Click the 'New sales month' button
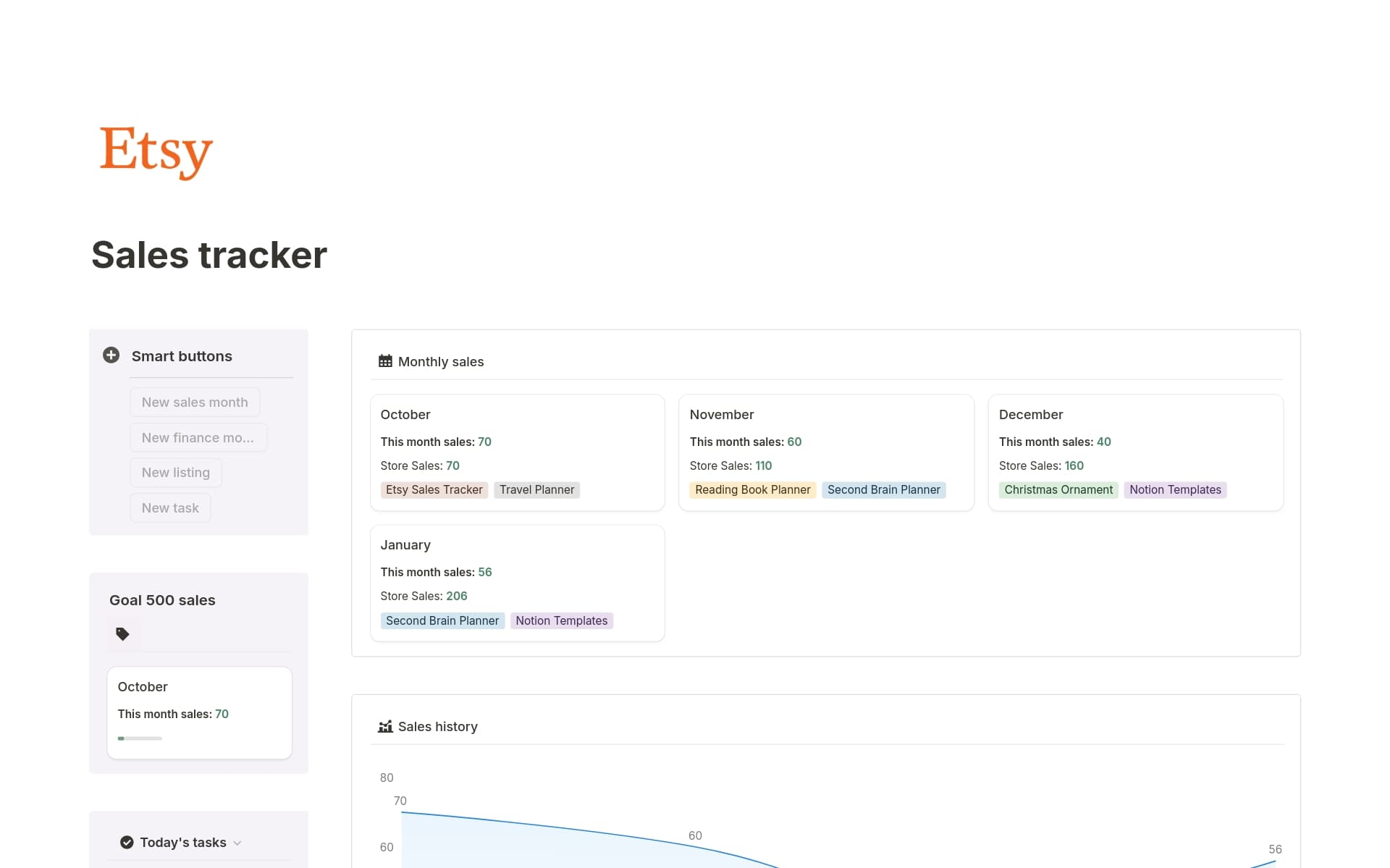 tap(194, 402)
